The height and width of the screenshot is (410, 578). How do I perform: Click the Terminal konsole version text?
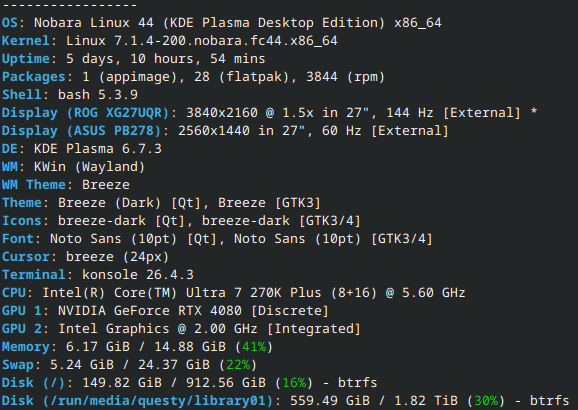point(138,275)
